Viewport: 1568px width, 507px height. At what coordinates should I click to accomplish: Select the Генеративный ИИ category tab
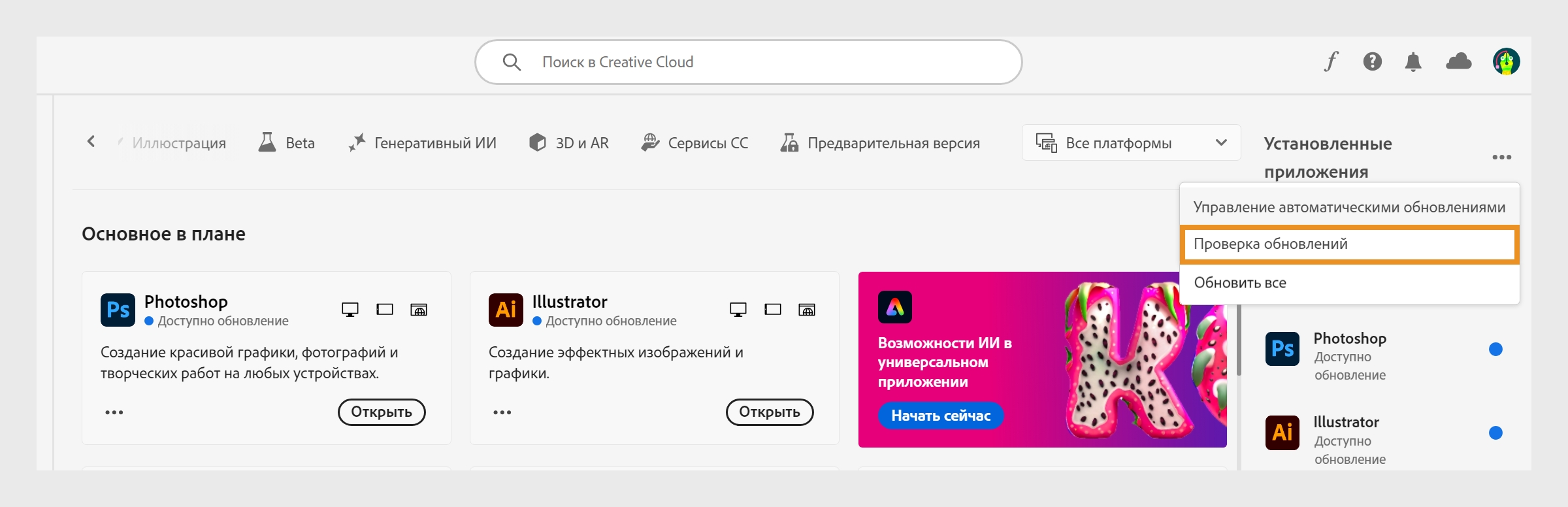coord(423,143)
